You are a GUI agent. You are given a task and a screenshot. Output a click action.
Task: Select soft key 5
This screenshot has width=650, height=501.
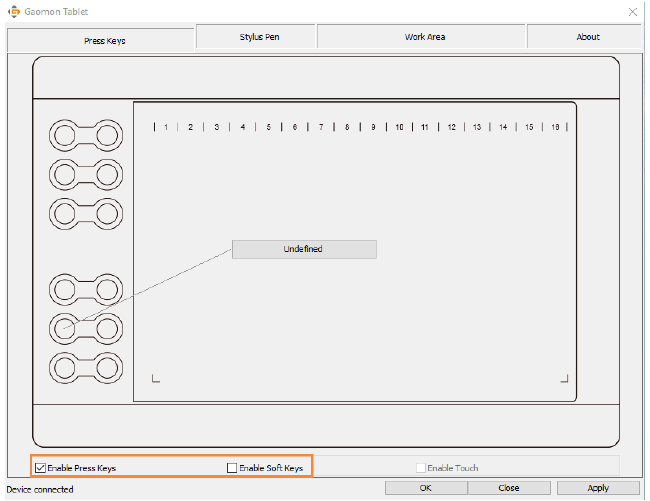pos(269,127)
